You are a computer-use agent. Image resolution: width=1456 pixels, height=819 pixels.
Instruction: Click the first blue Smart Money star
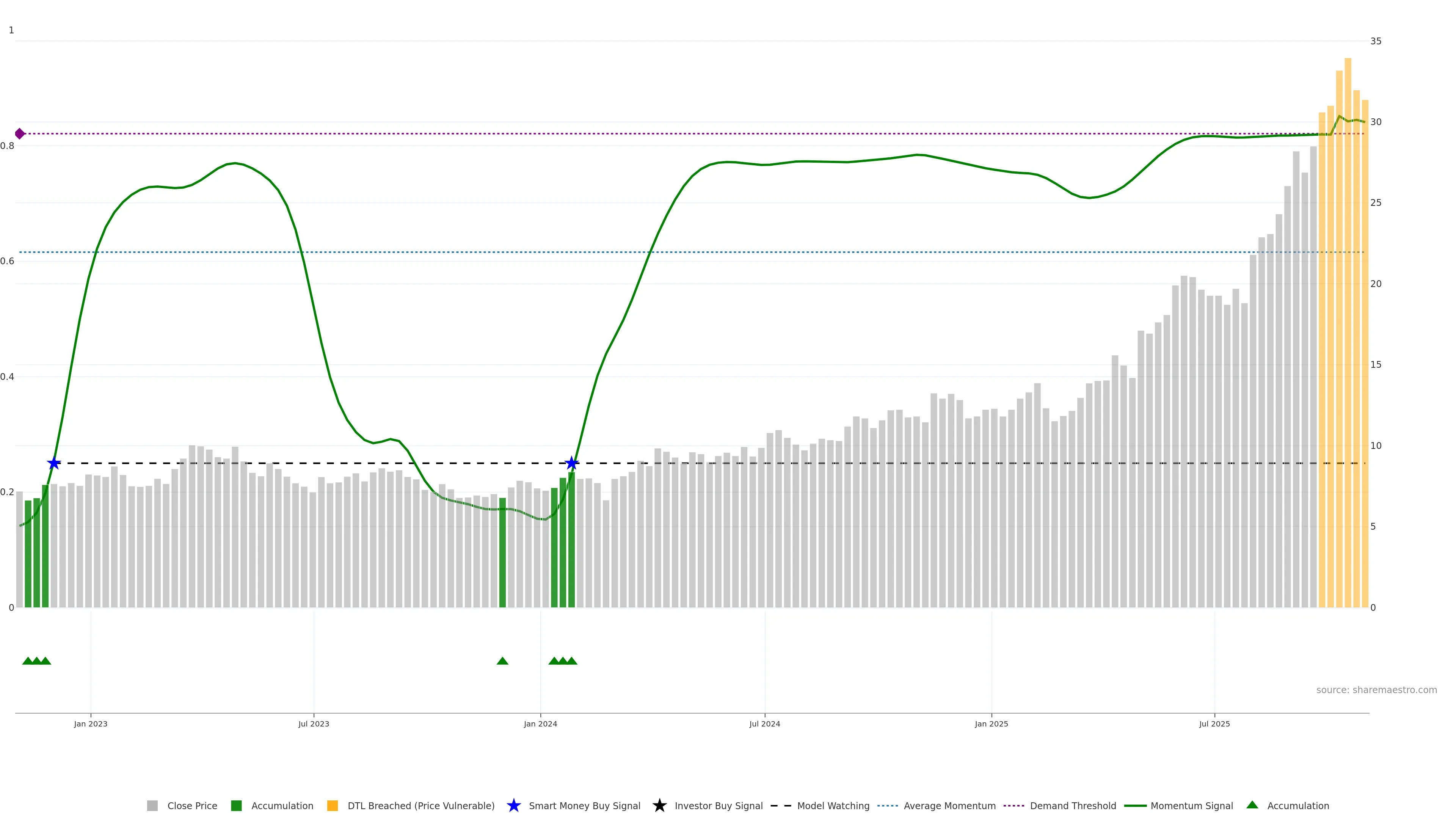pyautogui.click(x=54, y=463)
